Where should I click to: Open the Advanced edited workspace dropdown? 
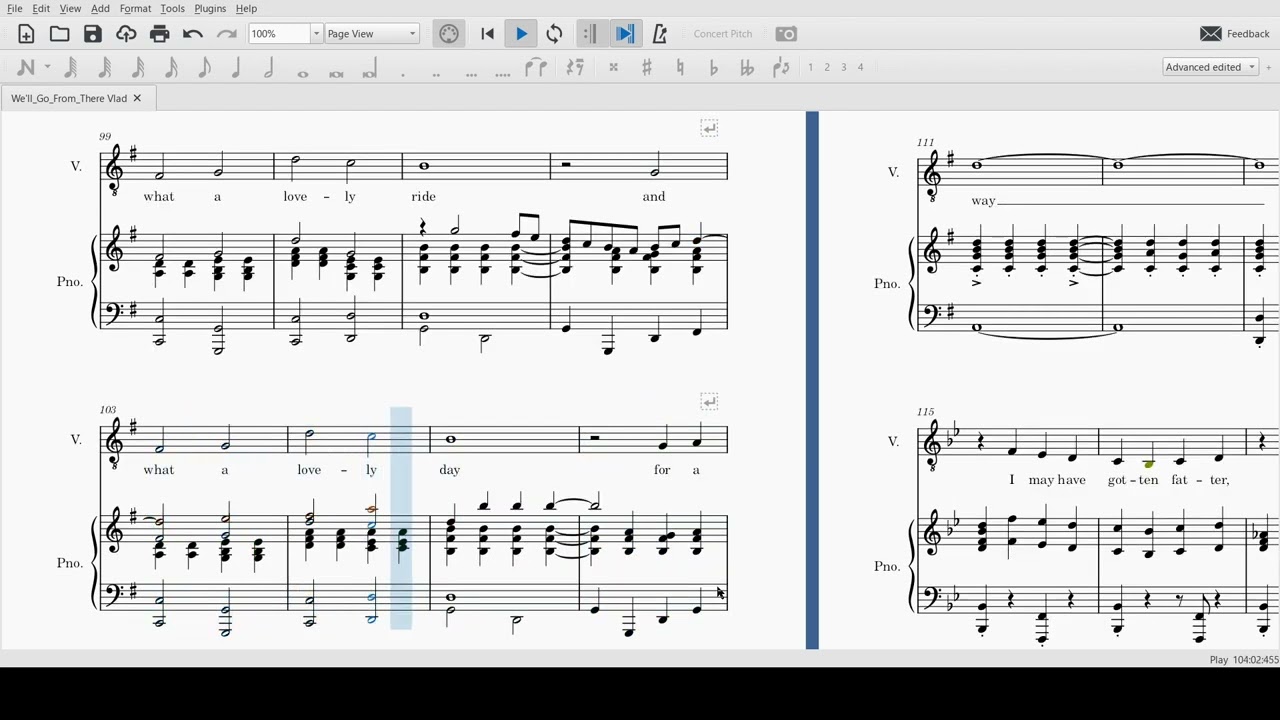(x=1210, y=67)
